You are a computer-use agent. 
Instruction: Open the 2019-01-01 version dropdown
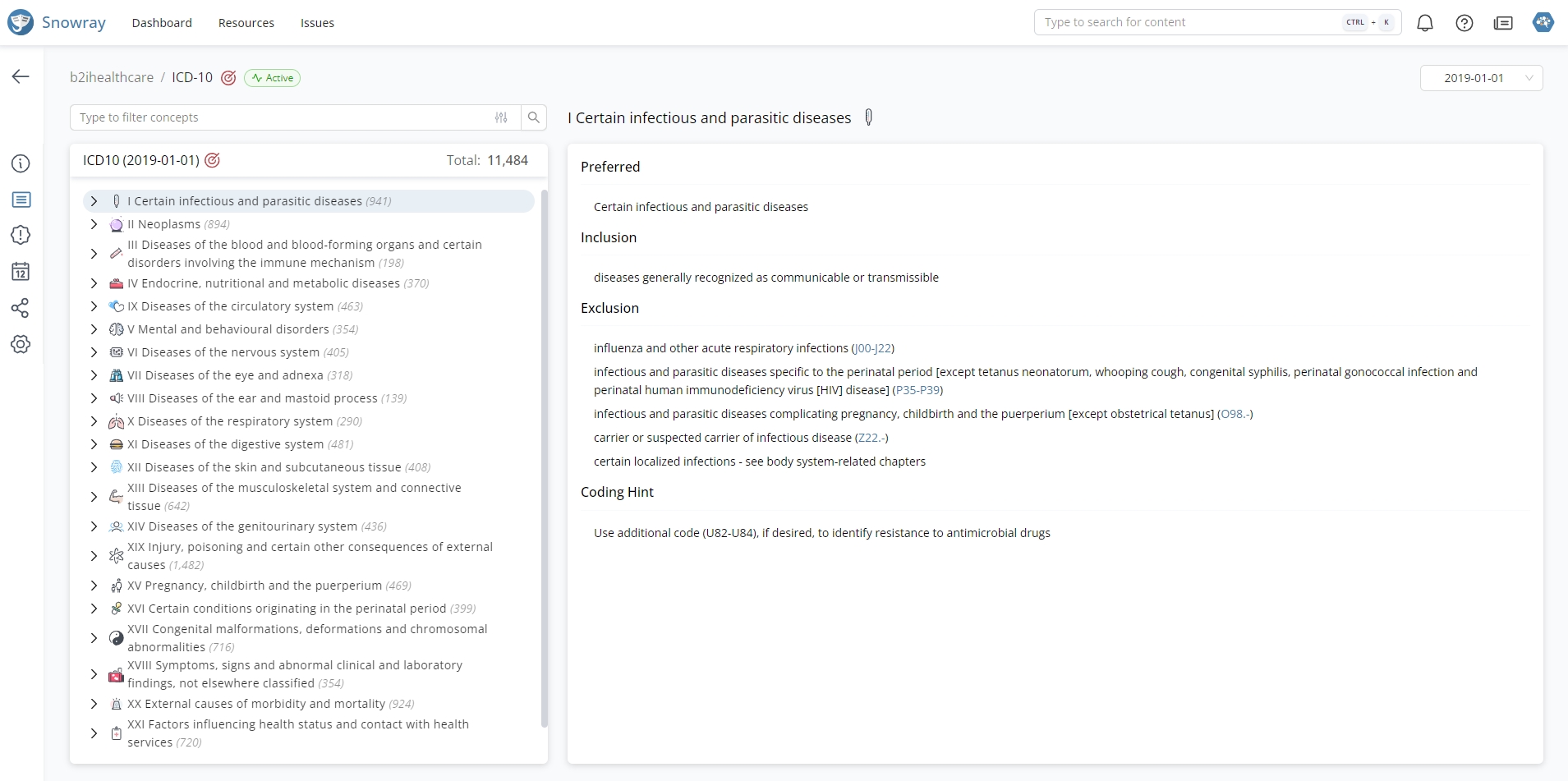[1481, 78]
